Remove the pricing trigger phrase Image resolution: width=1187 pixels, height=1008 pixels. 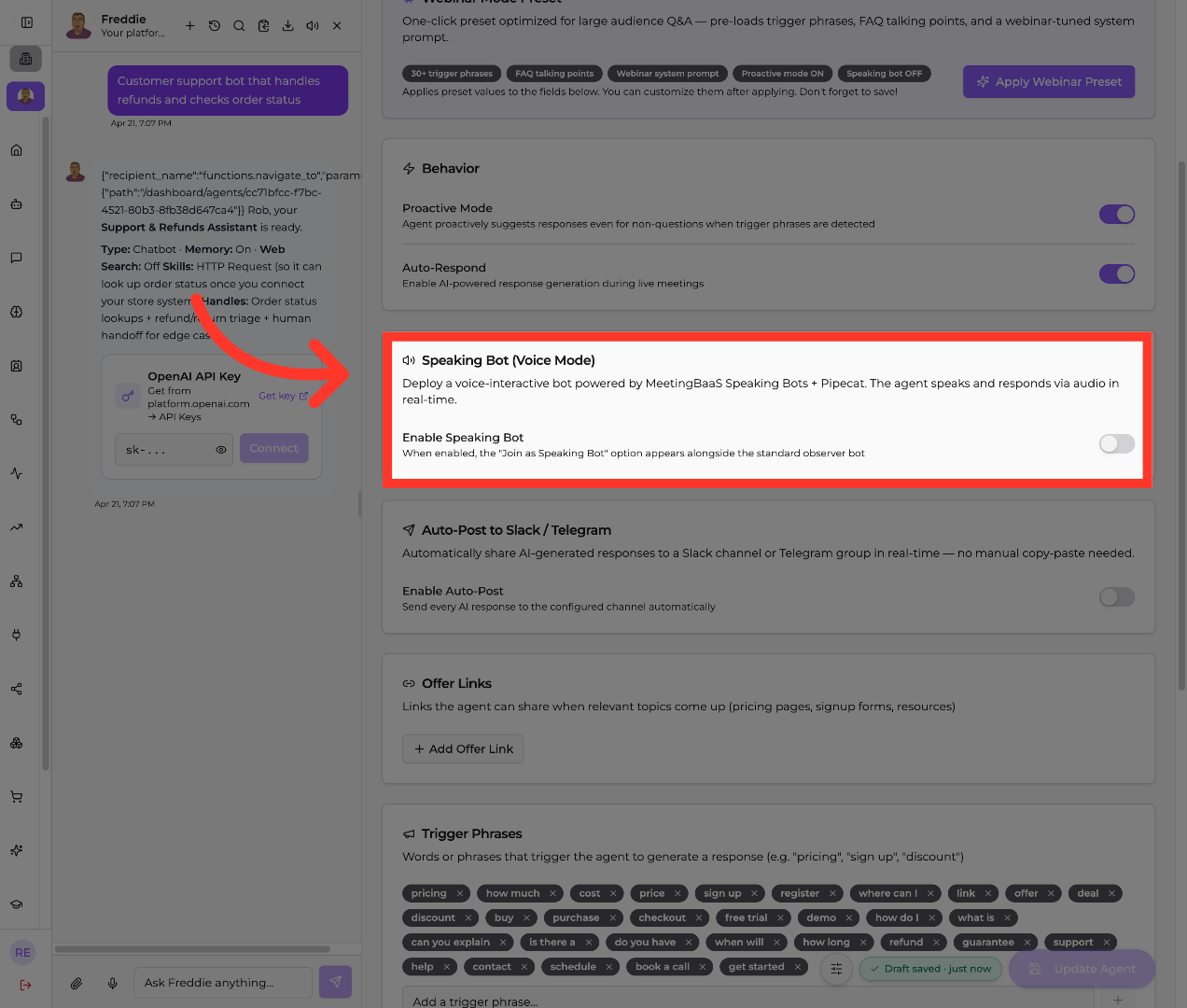460,893
